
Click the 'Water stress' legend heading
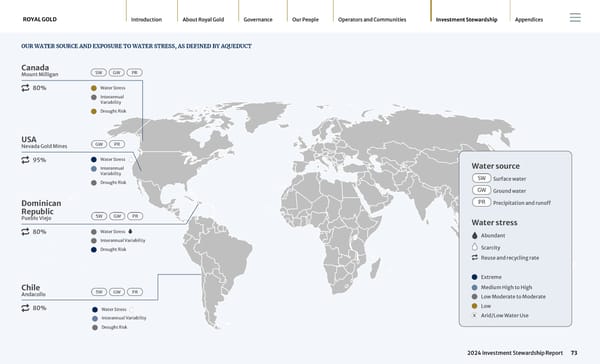[494, 222]
